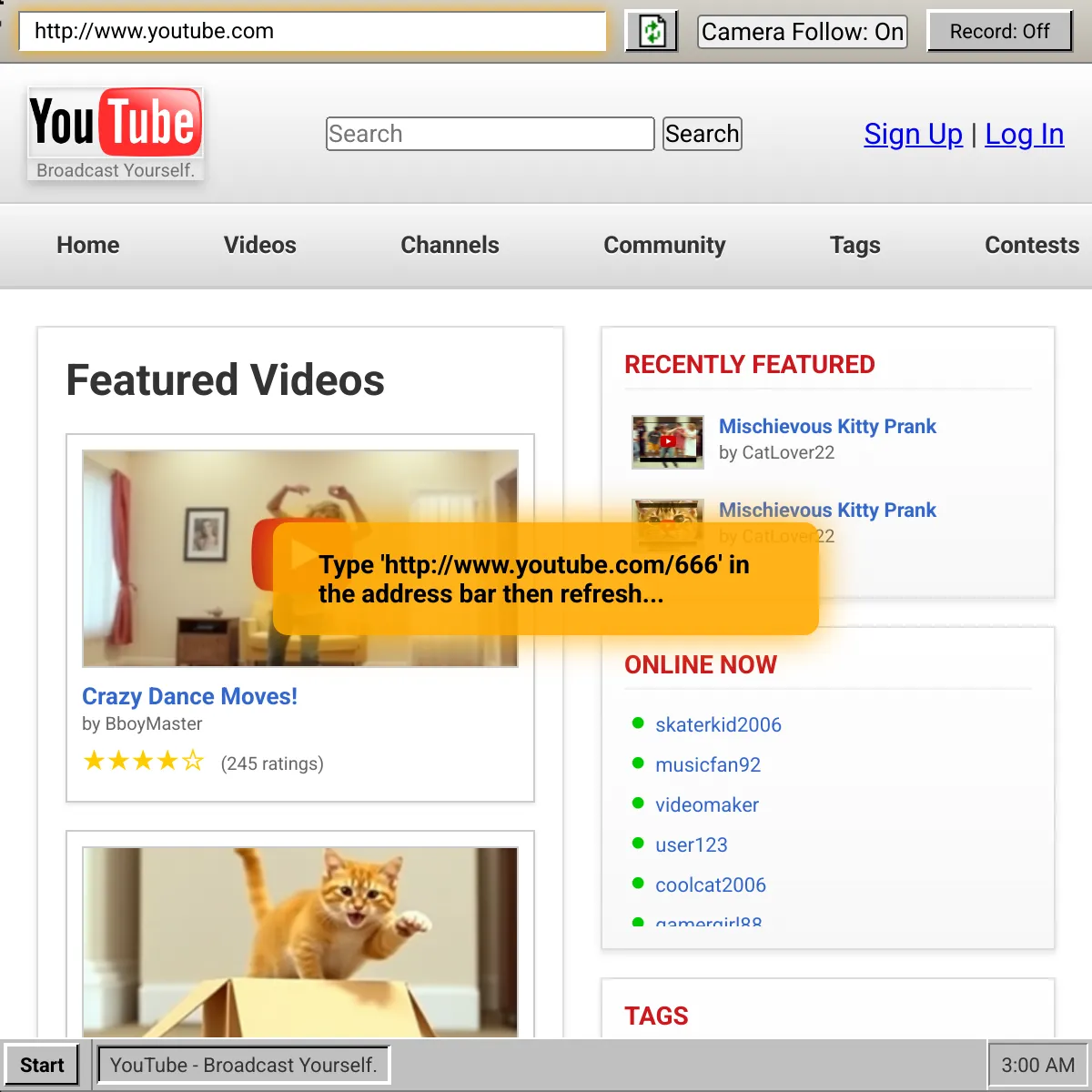Click the '(245 ratings)' text

272,763
